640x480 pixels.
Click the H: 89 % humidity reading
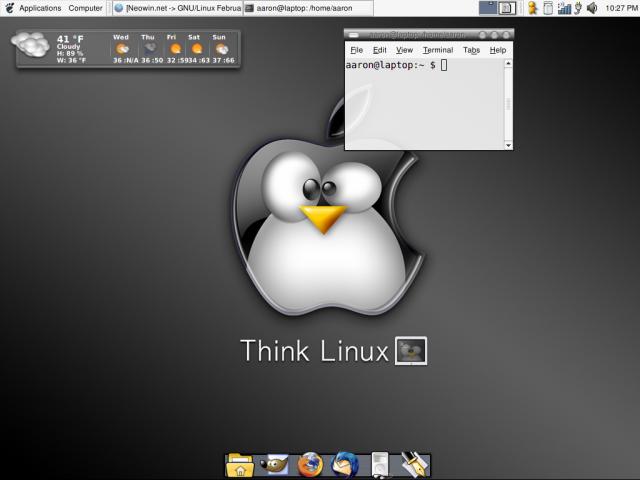[70, 53]
